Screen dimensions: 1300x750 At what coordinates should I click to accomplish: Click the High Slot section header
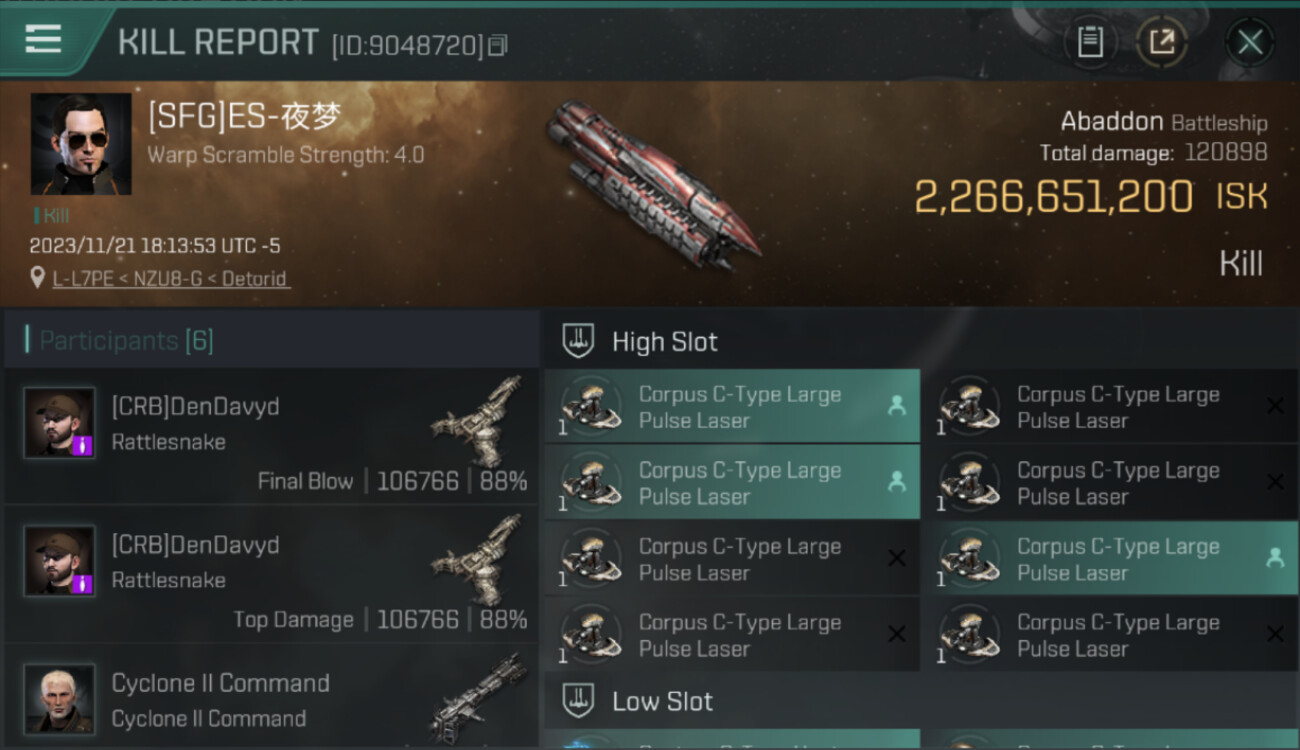tap(664, 342)
